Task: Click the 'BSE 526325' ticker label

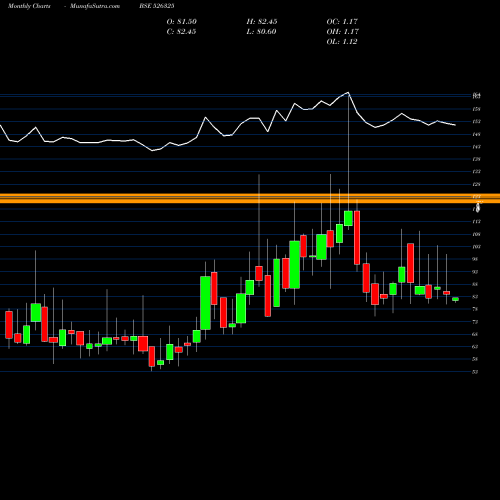Action: click(157, 6)
